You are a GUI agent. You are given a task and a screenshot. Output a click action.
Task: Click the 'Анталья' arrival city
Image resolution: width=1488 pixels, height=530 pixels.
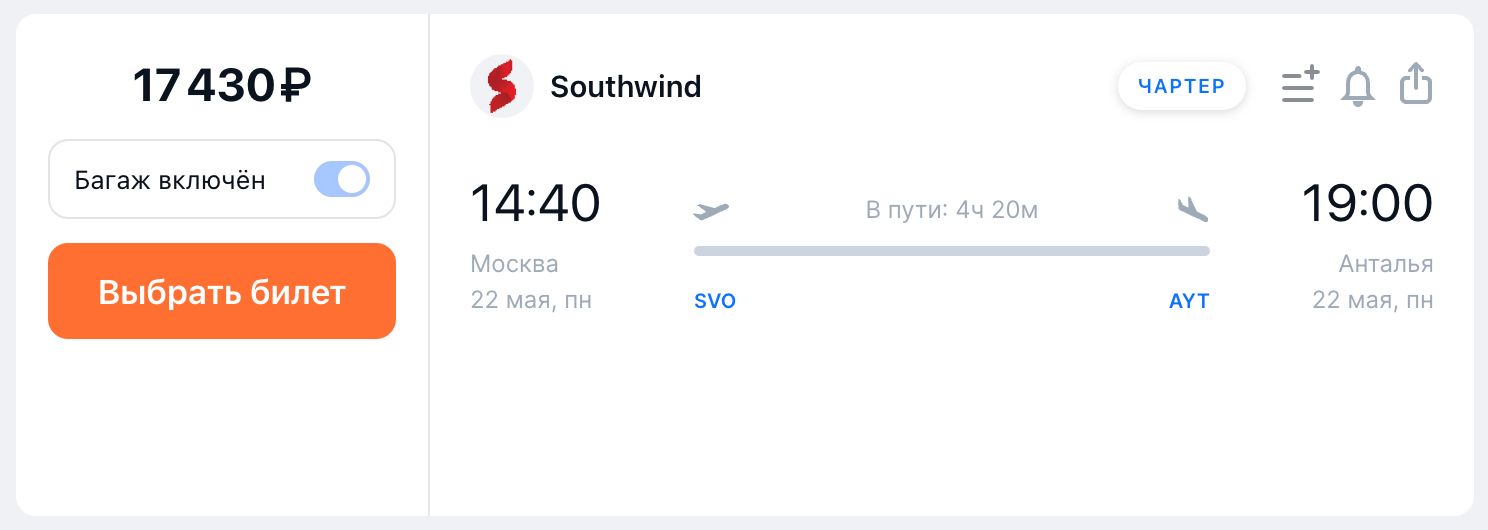(1386, 265)
